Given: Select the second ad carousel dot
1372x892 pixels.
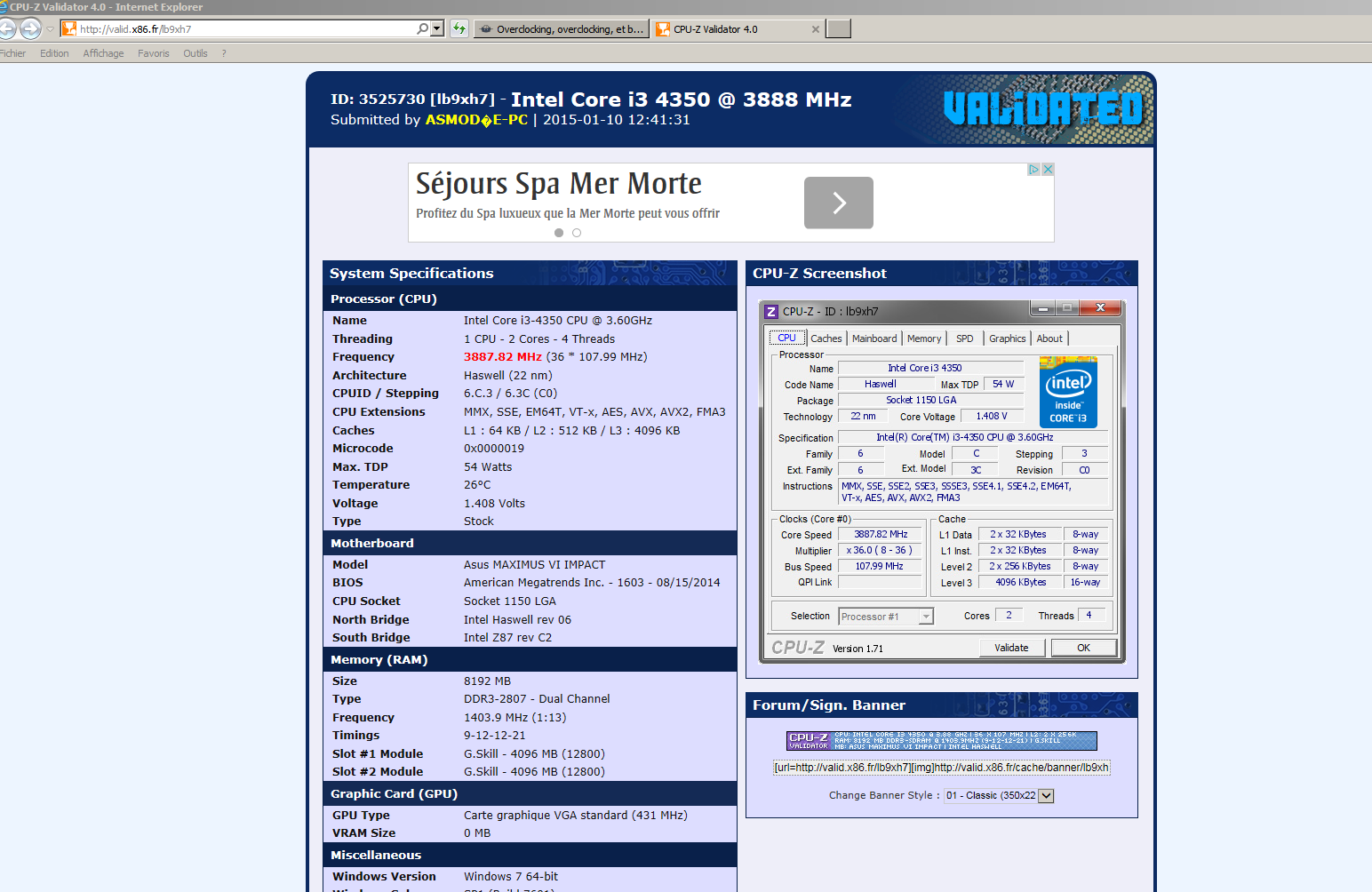Looking at the screenshot, I should [577, 233].
